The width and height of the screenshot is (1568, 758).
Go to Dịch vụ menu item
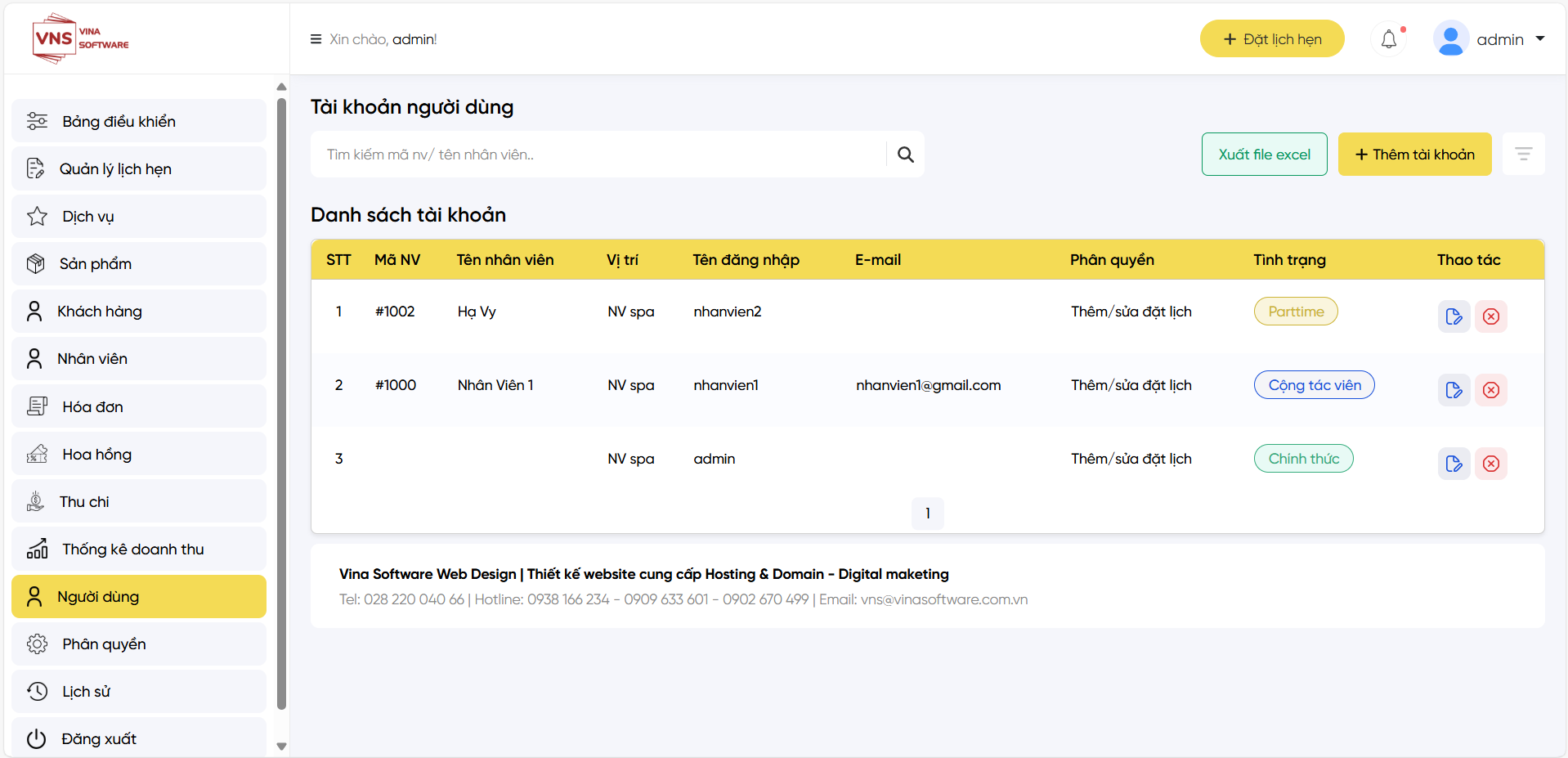(139, 216)
